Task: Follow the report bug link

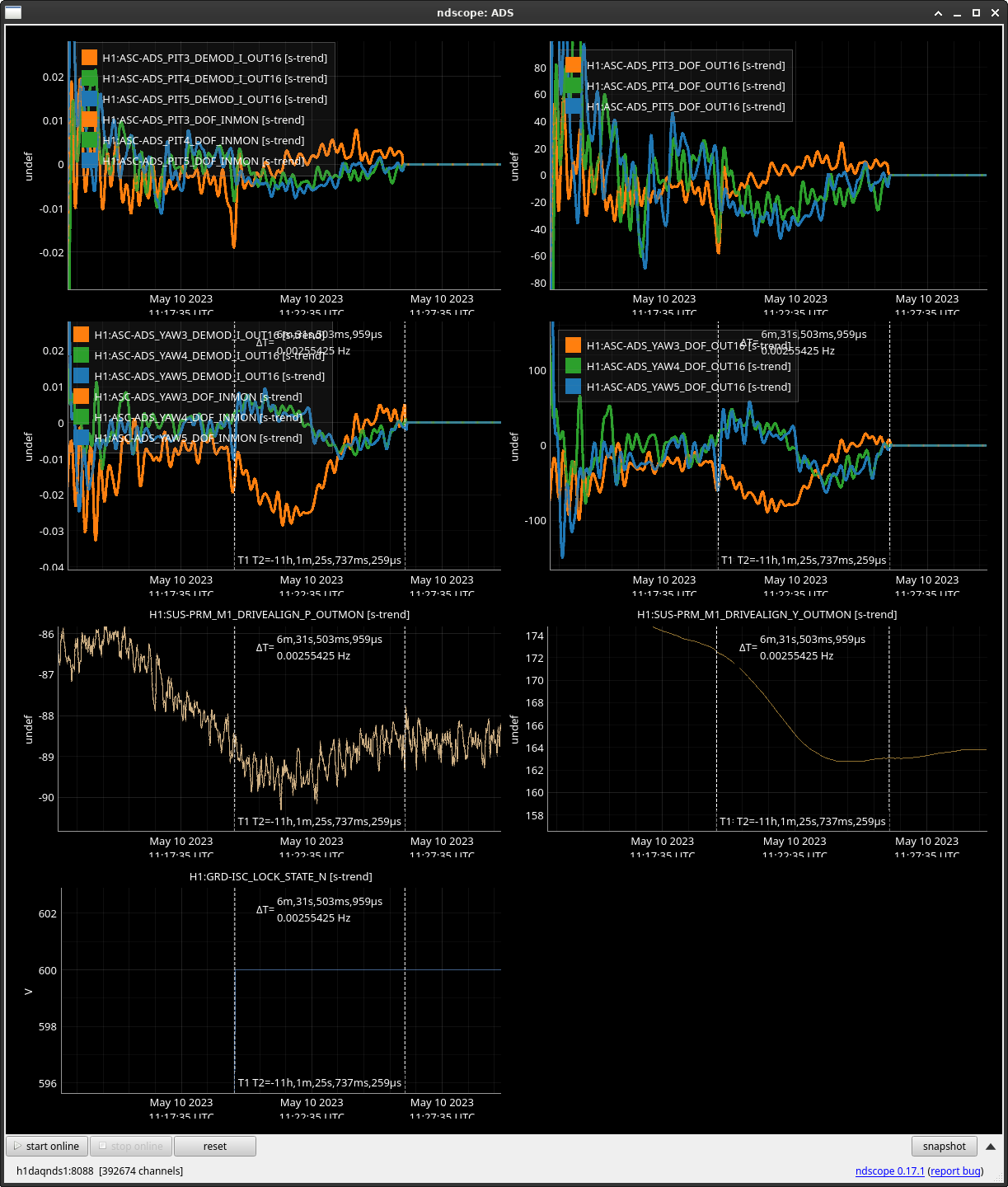Action: 955,1171
